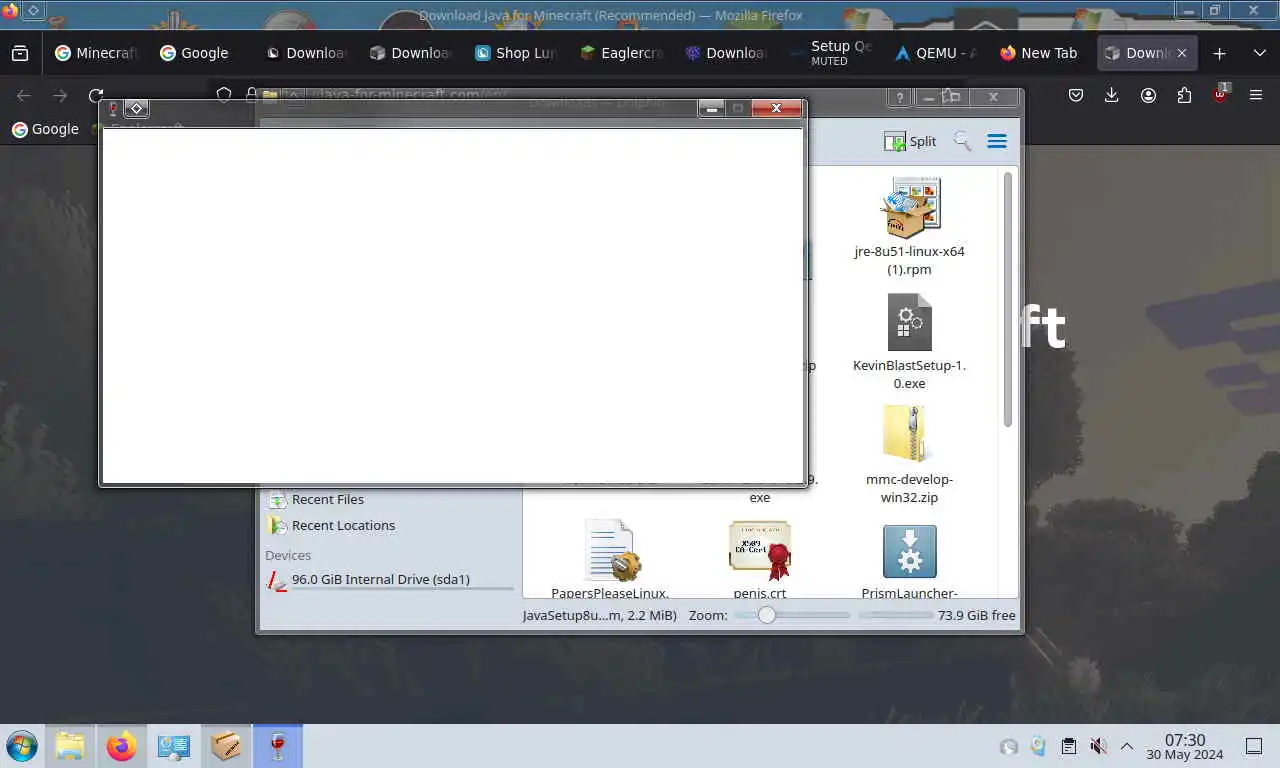This screenshot has height=768, width=1280.
Task: Switch to Firefox from taskbar
Action: click(121, 746)
